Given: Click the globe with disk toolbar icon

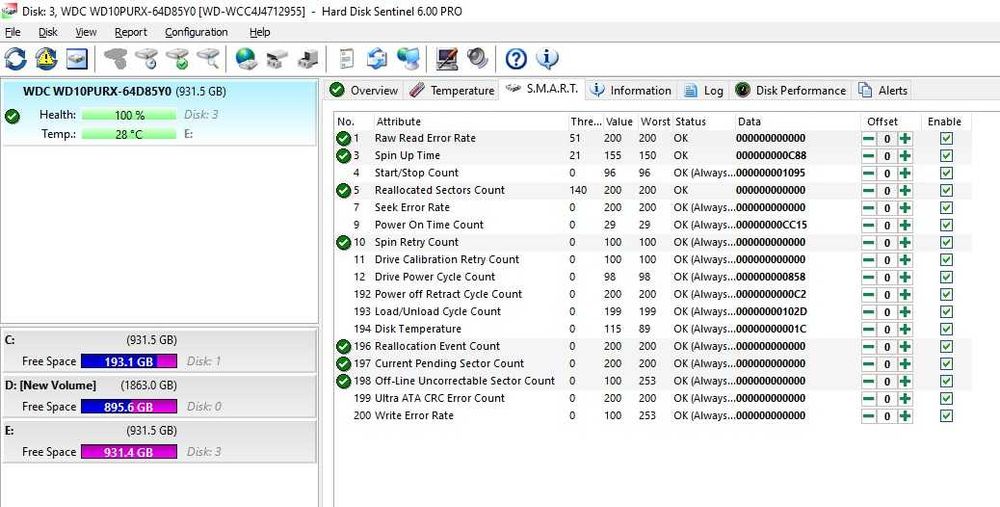Looking at the screenshot, I should click(246, 59).
